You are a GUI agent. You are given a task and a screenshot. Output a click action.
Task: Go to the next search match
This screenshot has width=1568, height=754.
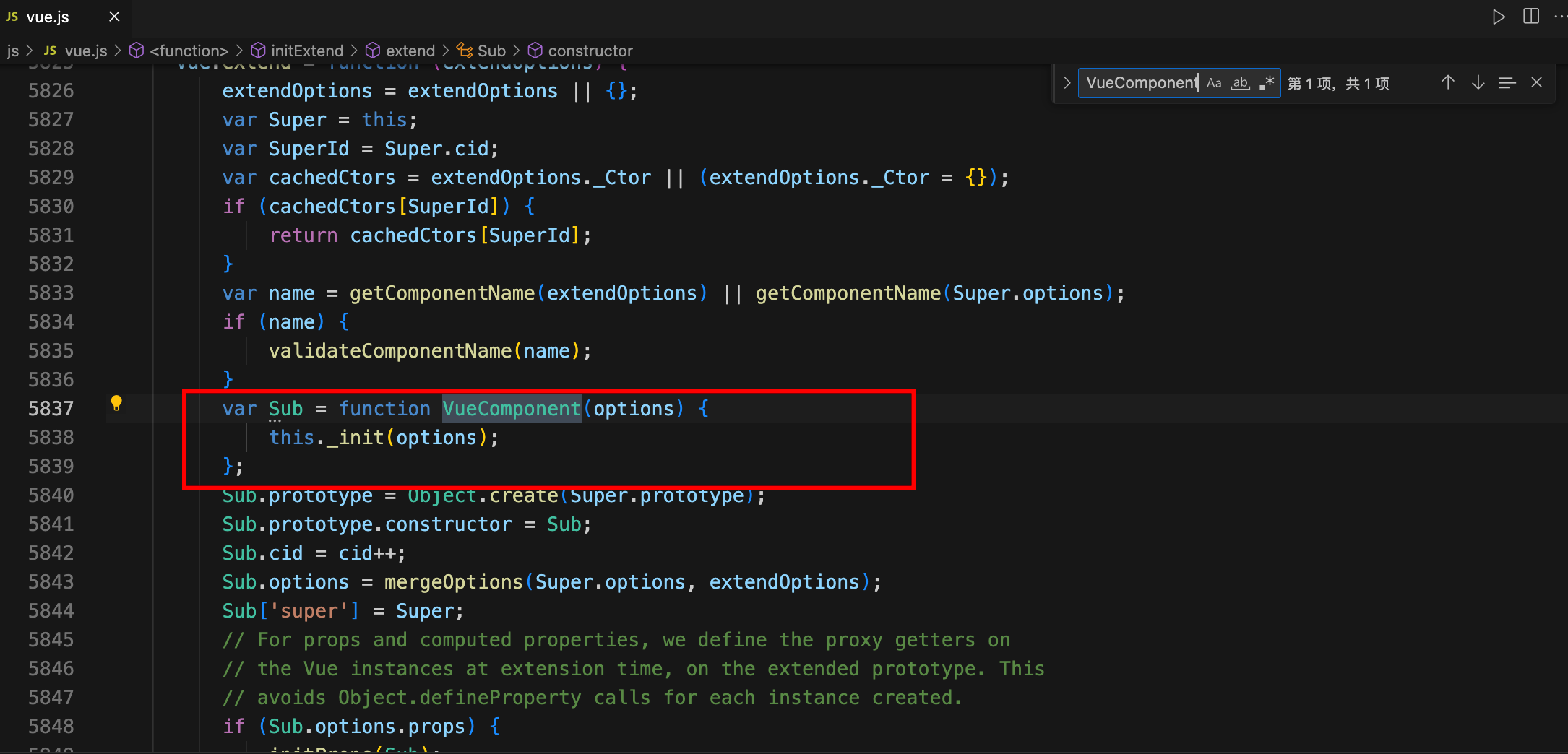pos(1478,83)
